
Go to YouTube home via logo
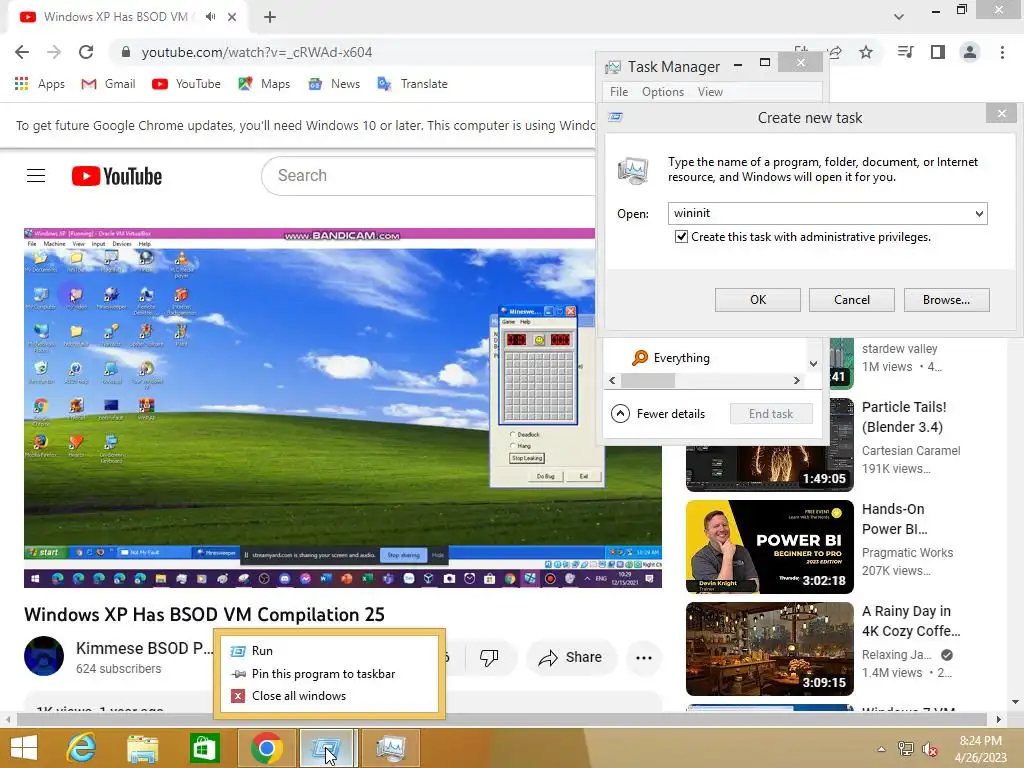pyautogui.click(x=117, y=176)
